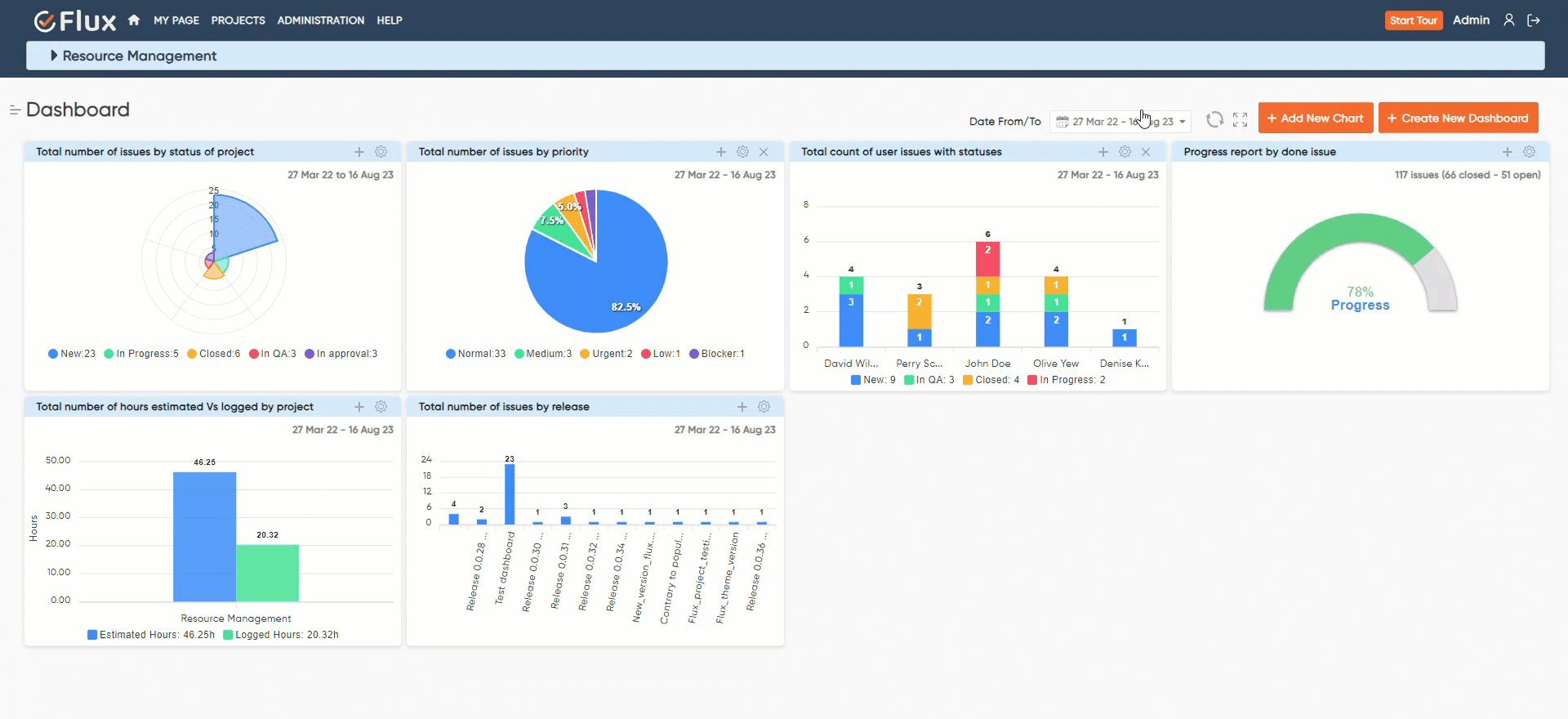
Task: Open the Administration menu
Action: [320, 20]
